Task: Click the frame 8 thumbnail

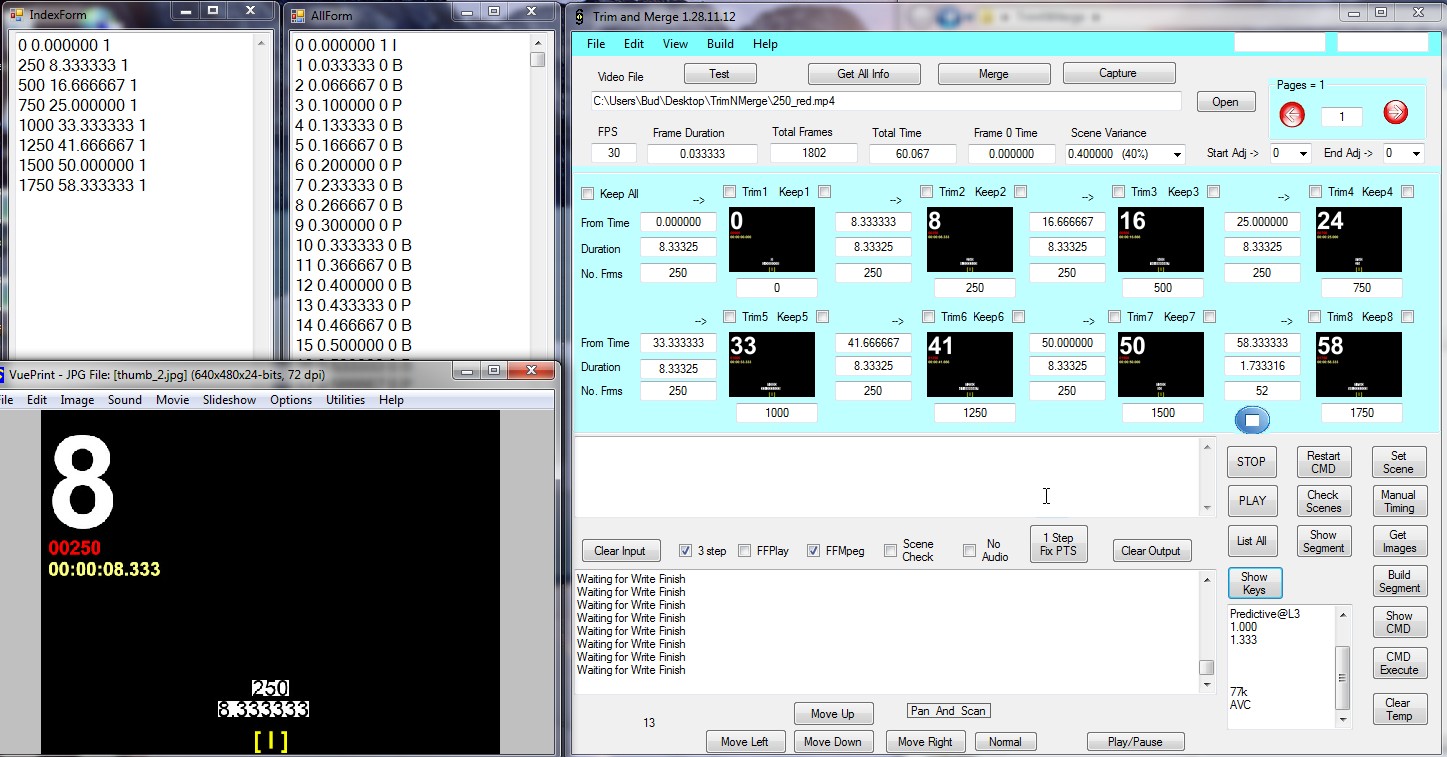Action: point(970,240)
